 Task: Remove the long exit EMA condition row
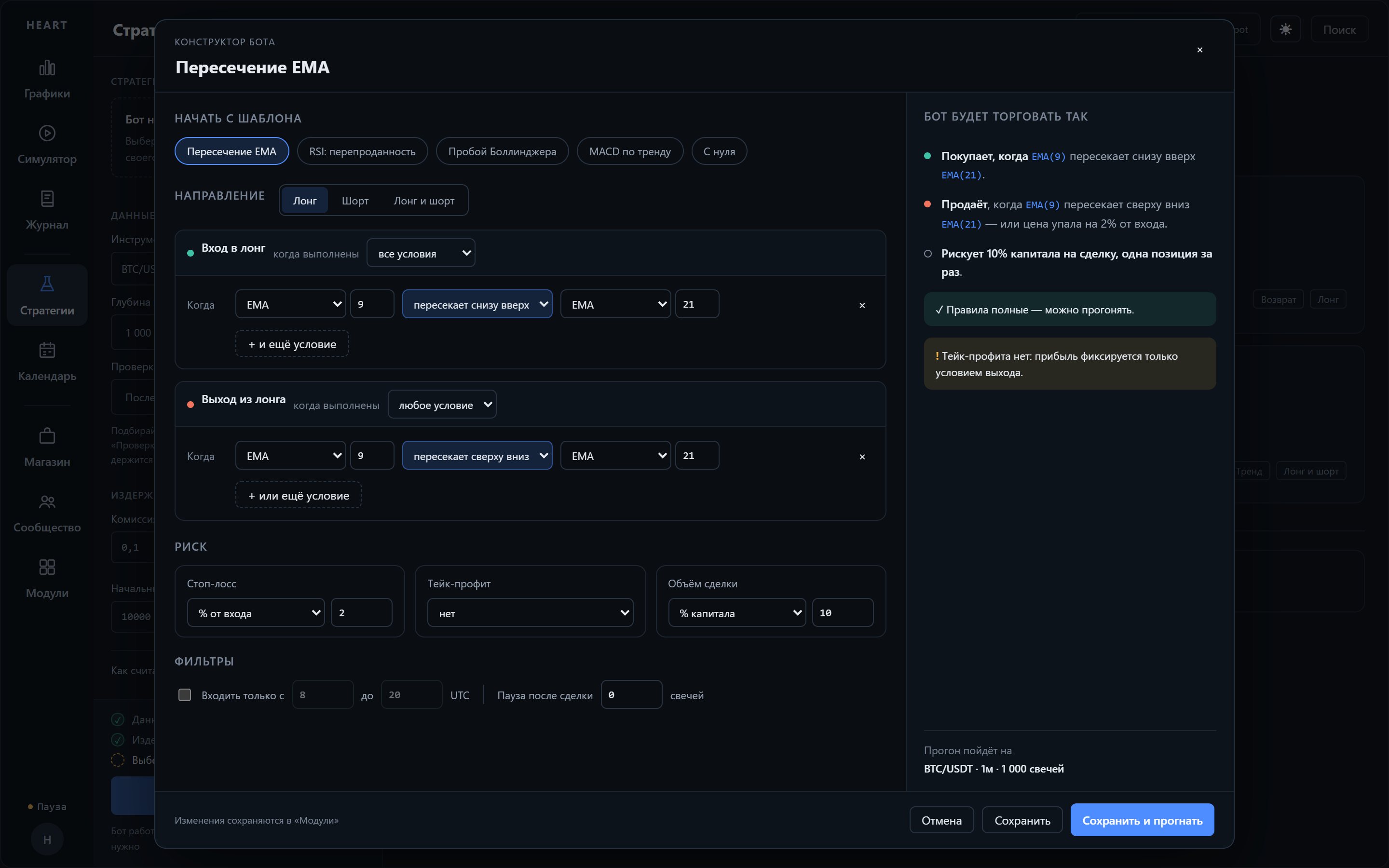pos(862,457)
